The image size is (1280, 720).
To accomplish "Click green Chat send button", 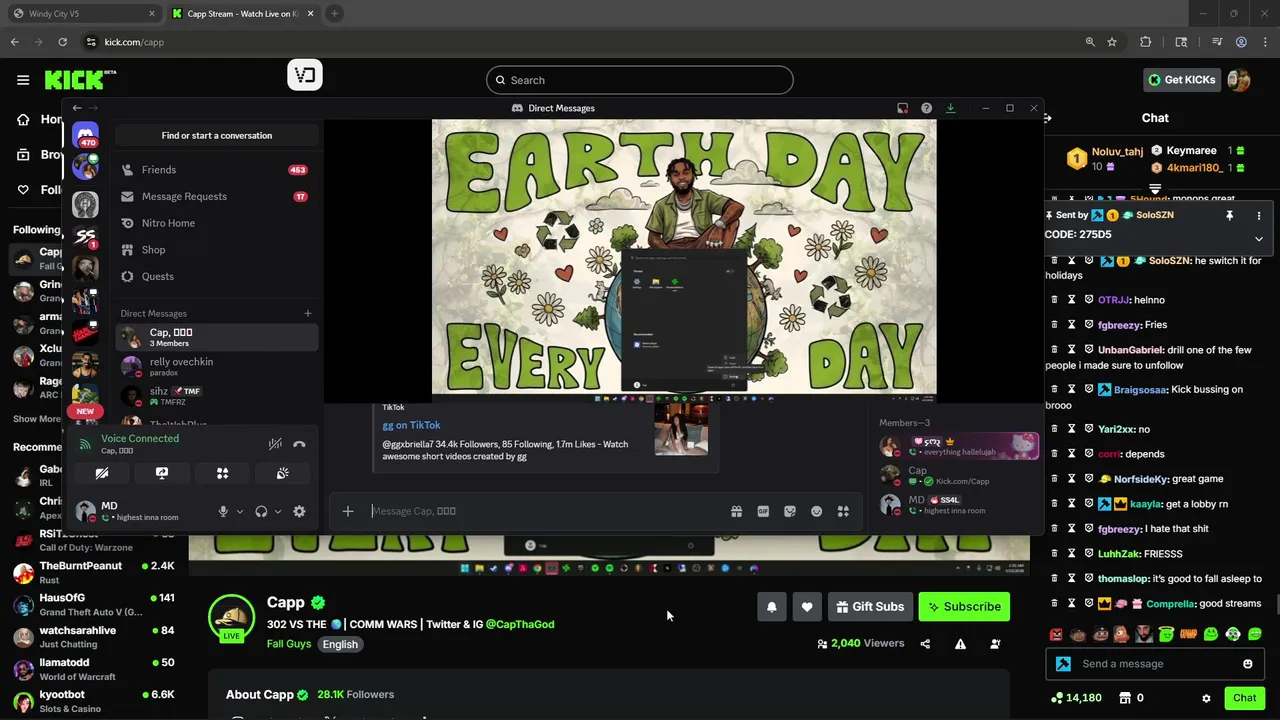I will click(x=1244, y=698).
